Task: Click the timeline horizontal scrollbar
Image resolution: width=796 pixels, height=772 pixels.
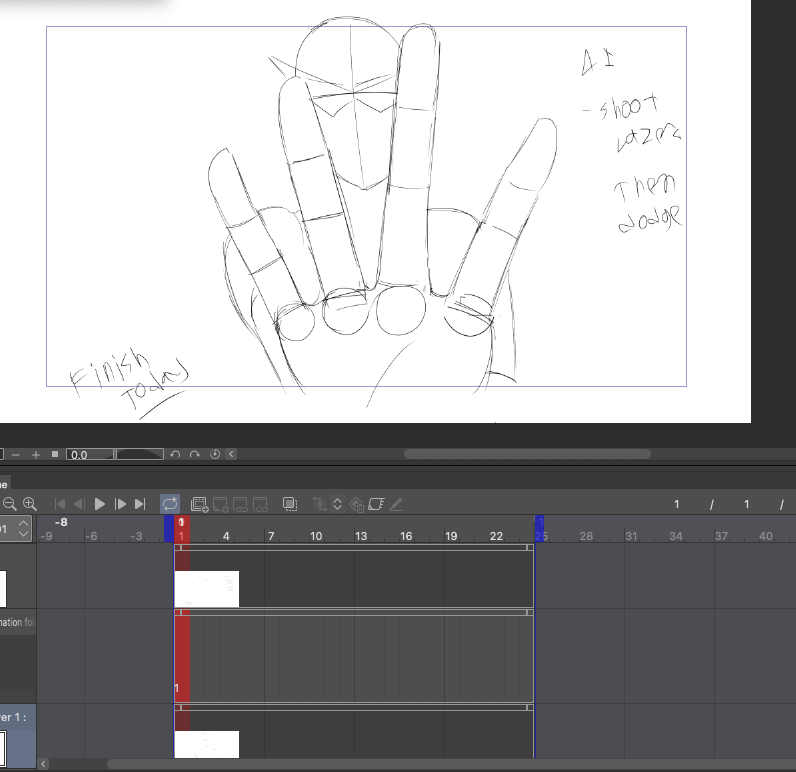Action: pyautogui.click(x=451, y=764)
